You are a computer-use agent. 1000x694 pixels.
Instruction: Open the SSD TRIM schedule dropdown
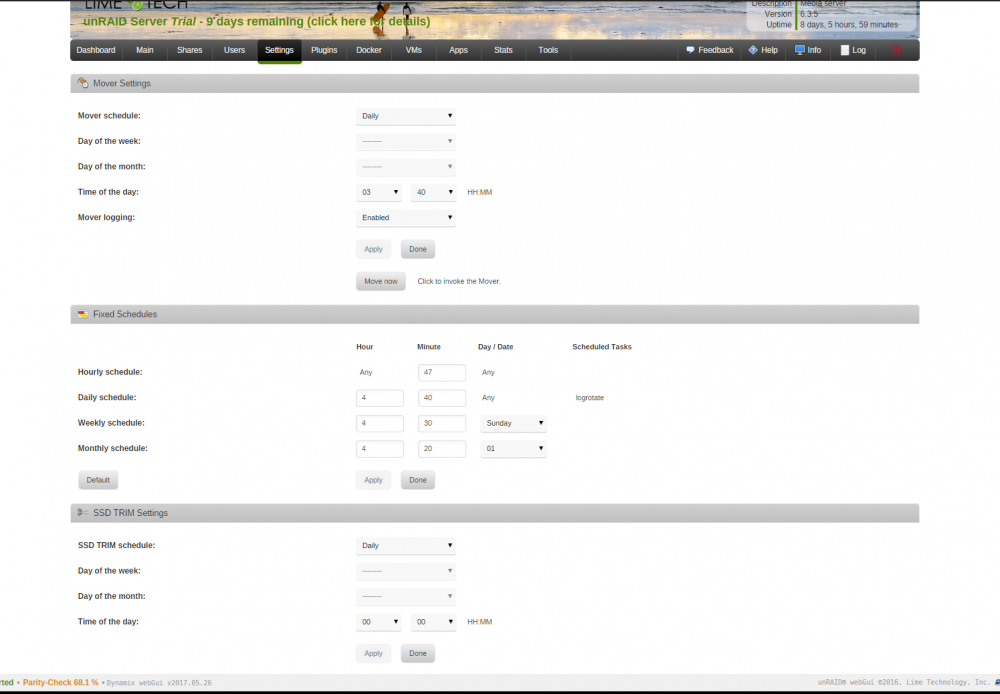pos(406,545)
